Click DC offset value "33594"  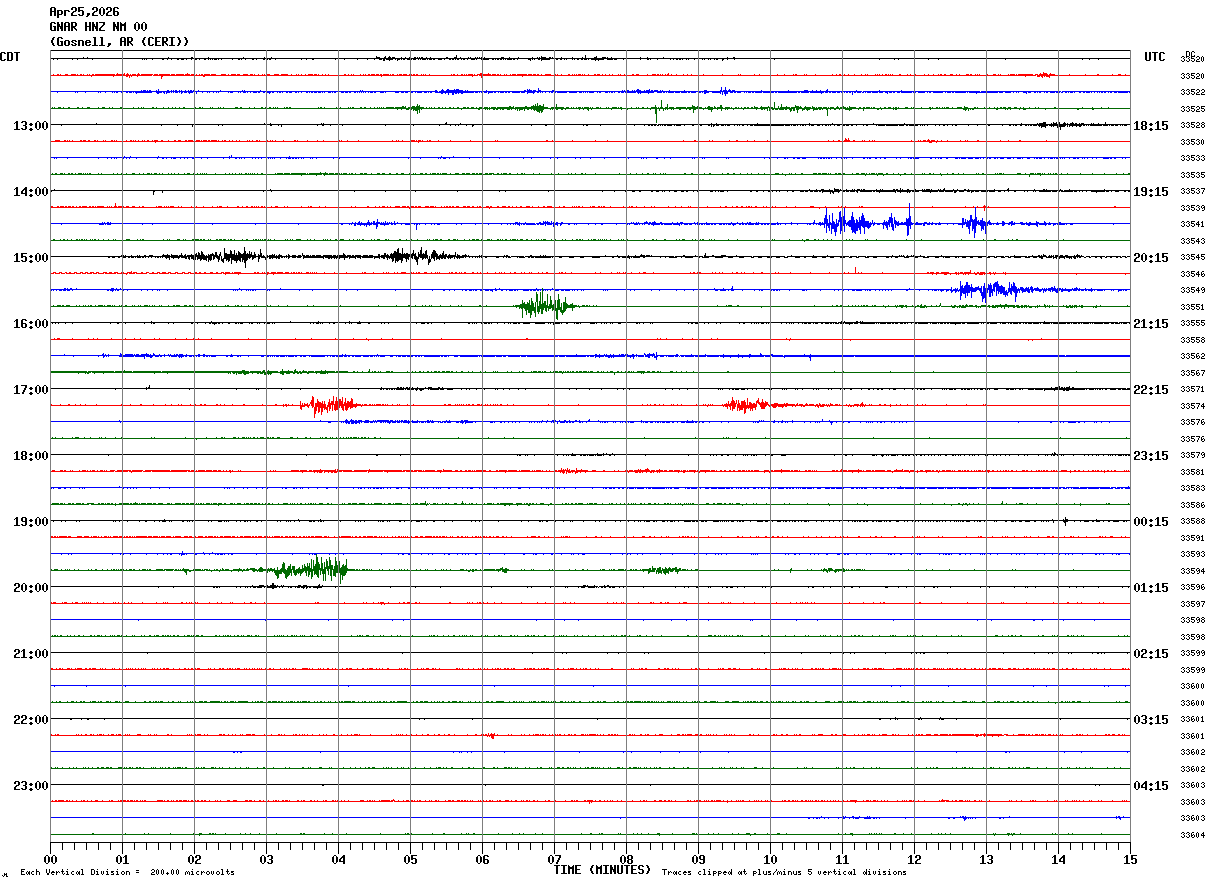1192,571
